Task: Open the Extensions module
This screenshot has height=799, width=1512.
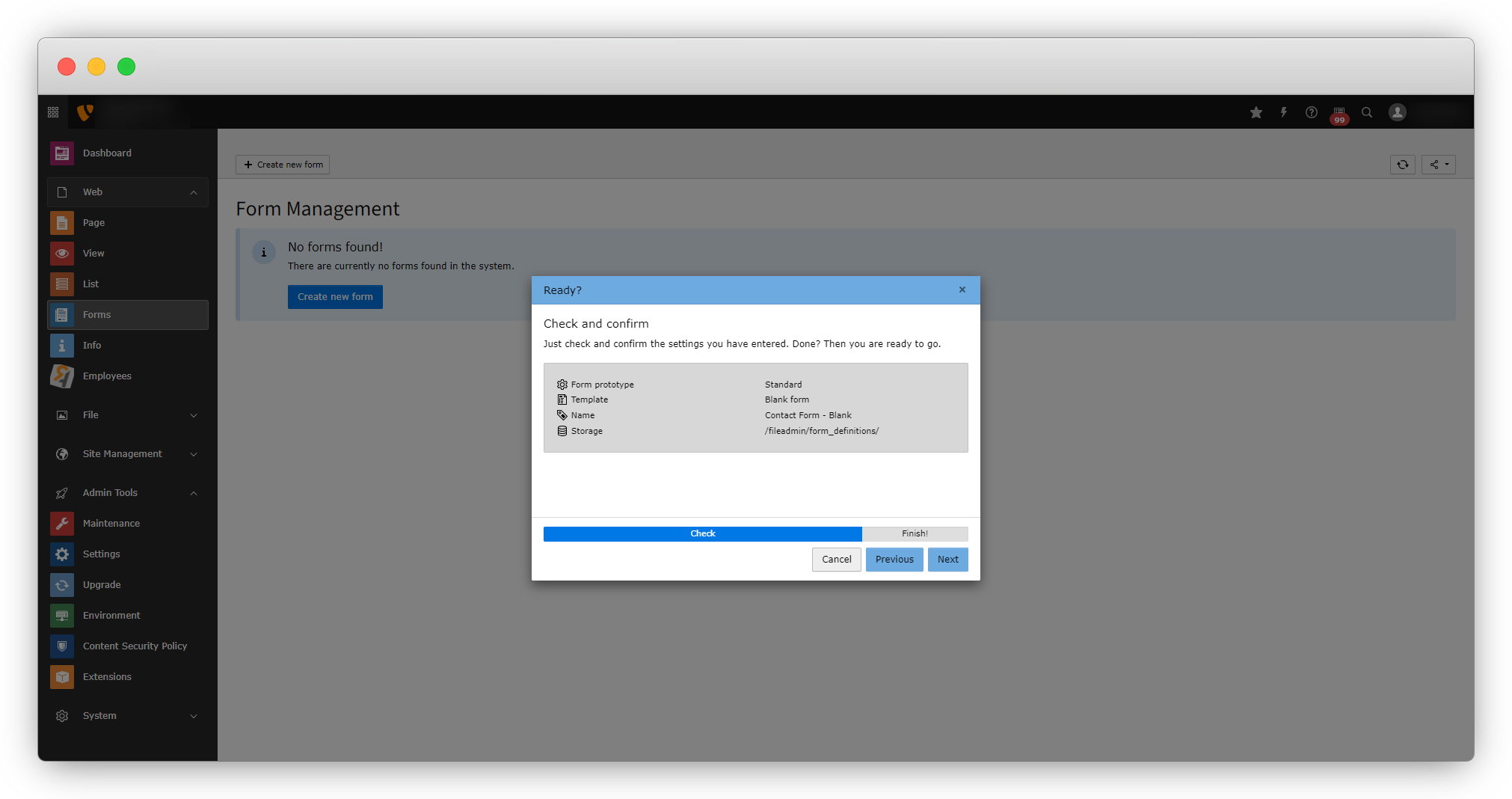Action: coord(107,677)
